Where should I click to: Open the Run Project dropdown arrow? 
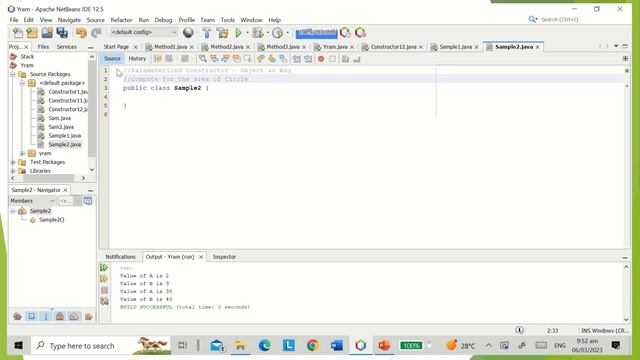[x=247, y=33]
